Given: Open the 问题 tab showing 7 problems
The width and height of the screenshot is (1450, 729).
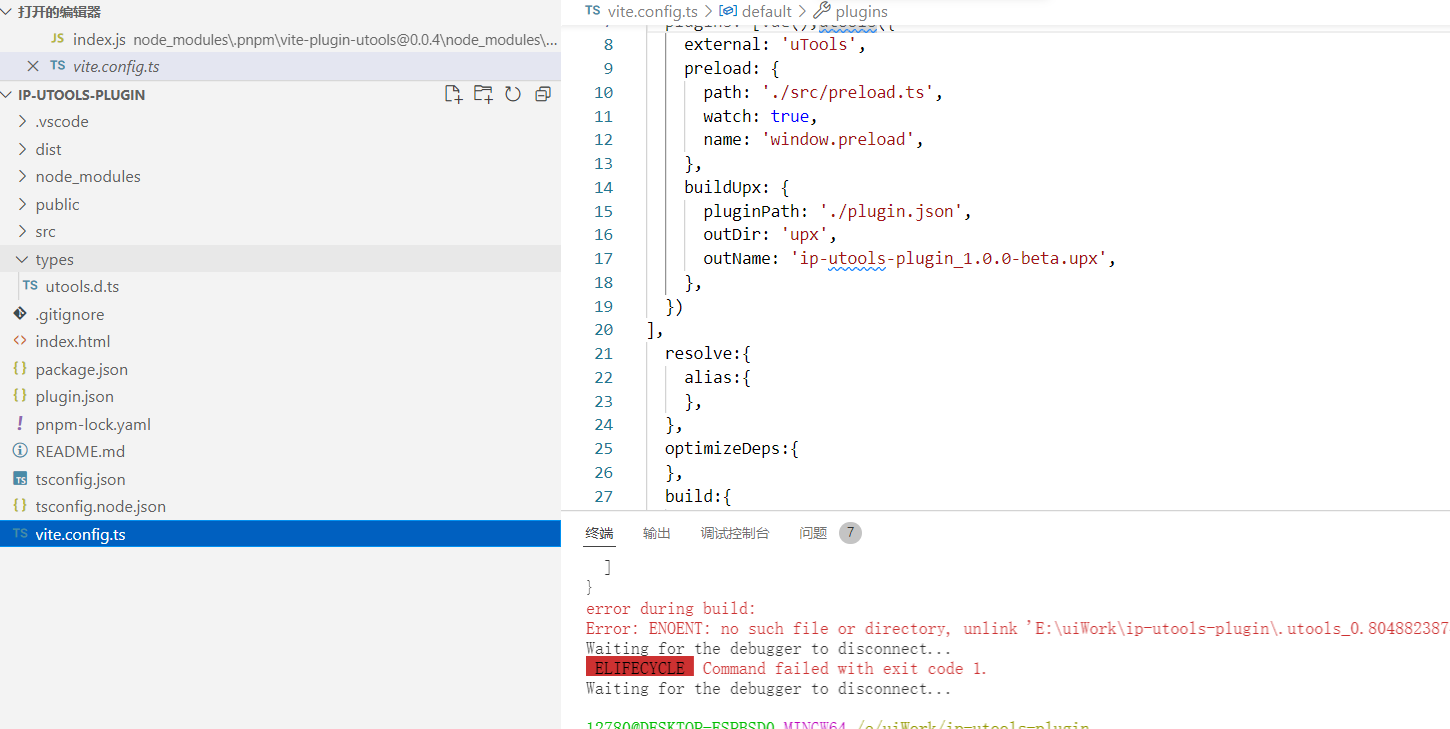Looking at the screenshot, I should [813, 533].
